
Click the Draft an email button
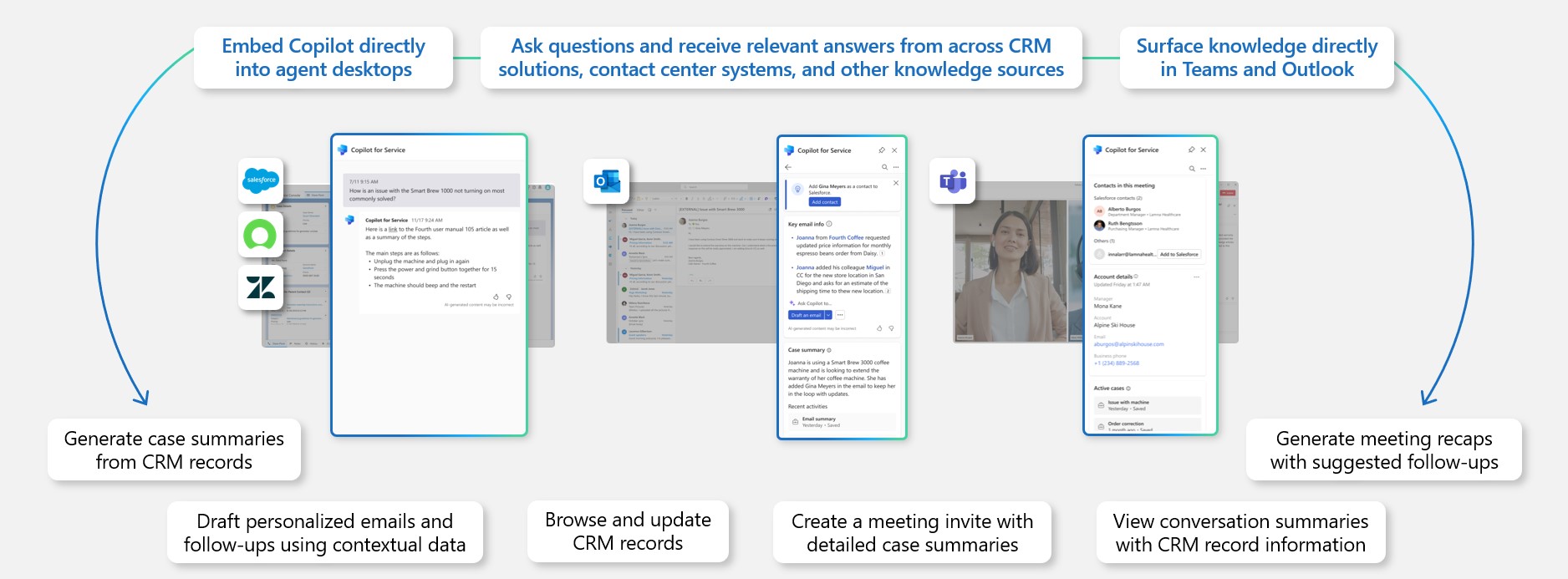point(806,315)
